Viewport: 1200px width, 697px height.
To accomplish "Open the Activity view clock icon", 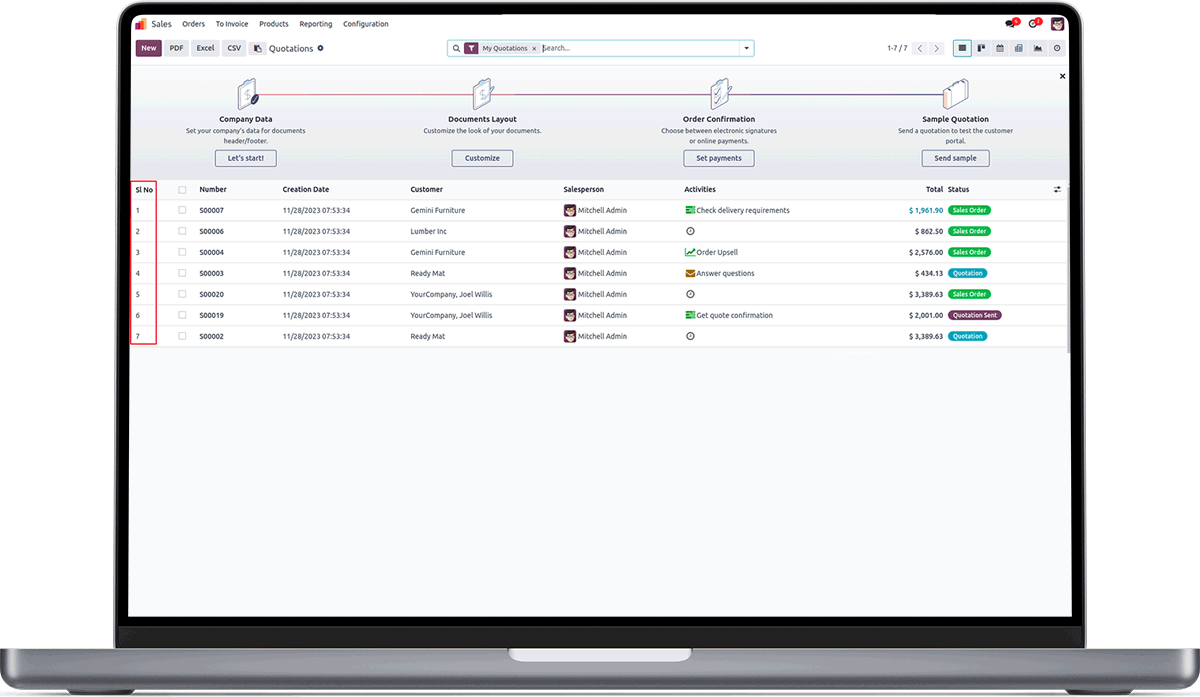I will pyautogui.click(x=1057, y=48).
